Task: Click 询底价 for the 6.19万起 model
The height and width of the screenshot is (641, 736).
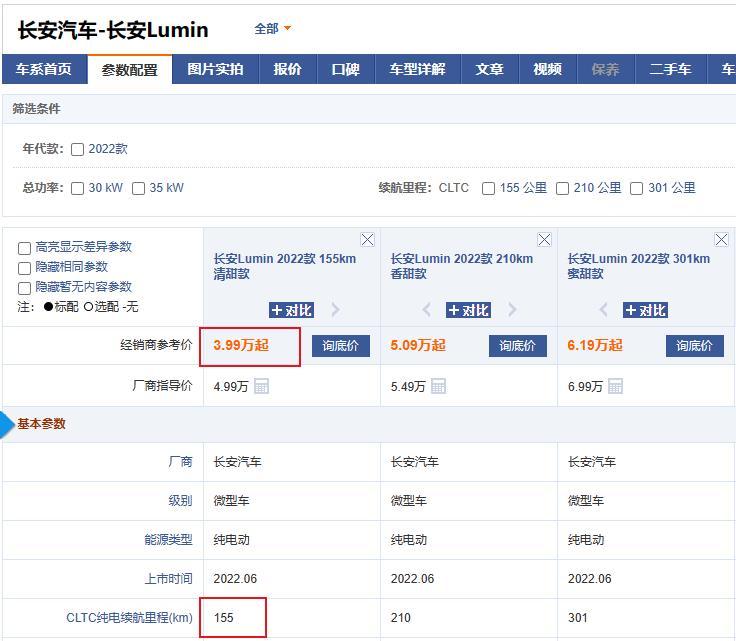Action: (x=695, y=346)
